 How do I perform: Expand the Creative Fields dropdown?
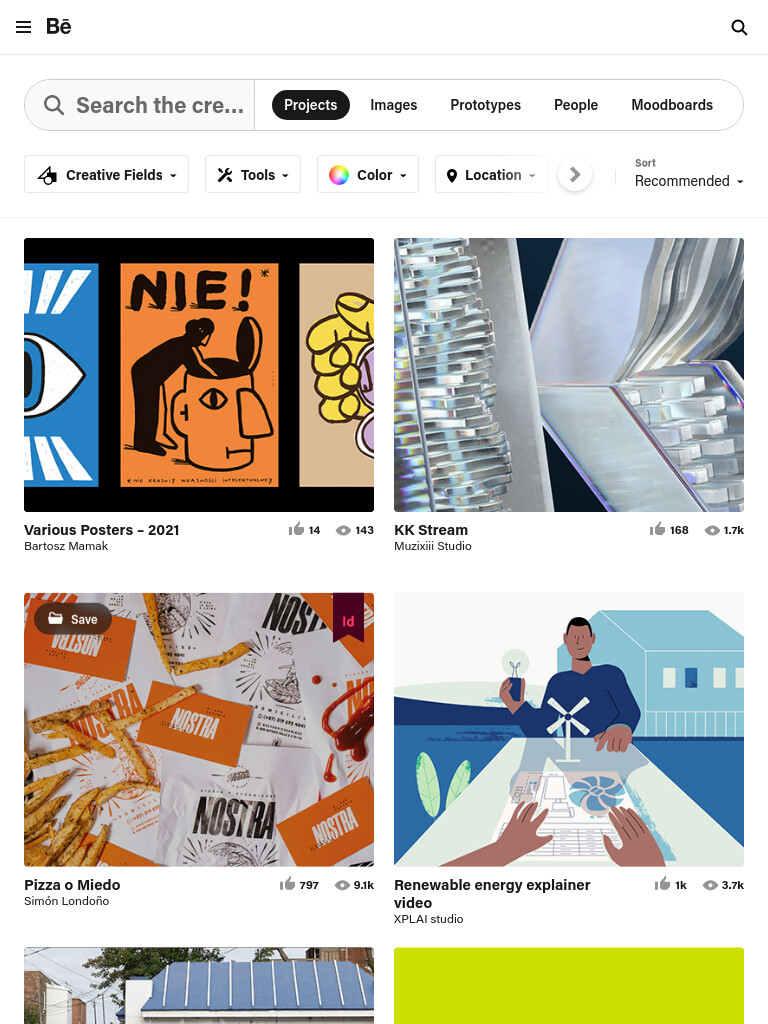(106, 174)
